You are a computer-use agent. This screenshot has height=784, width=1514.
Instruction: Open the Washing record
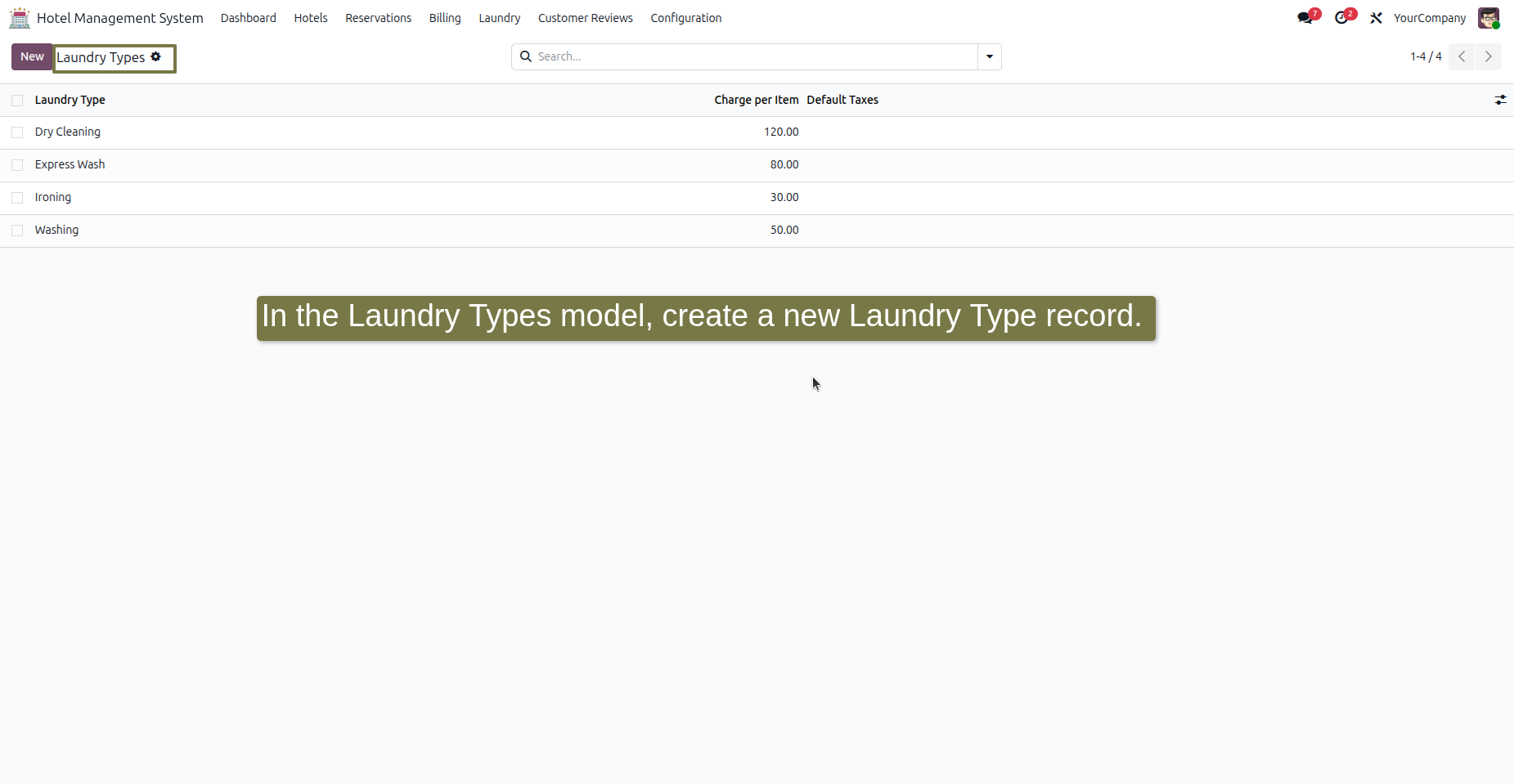[57, 230]
